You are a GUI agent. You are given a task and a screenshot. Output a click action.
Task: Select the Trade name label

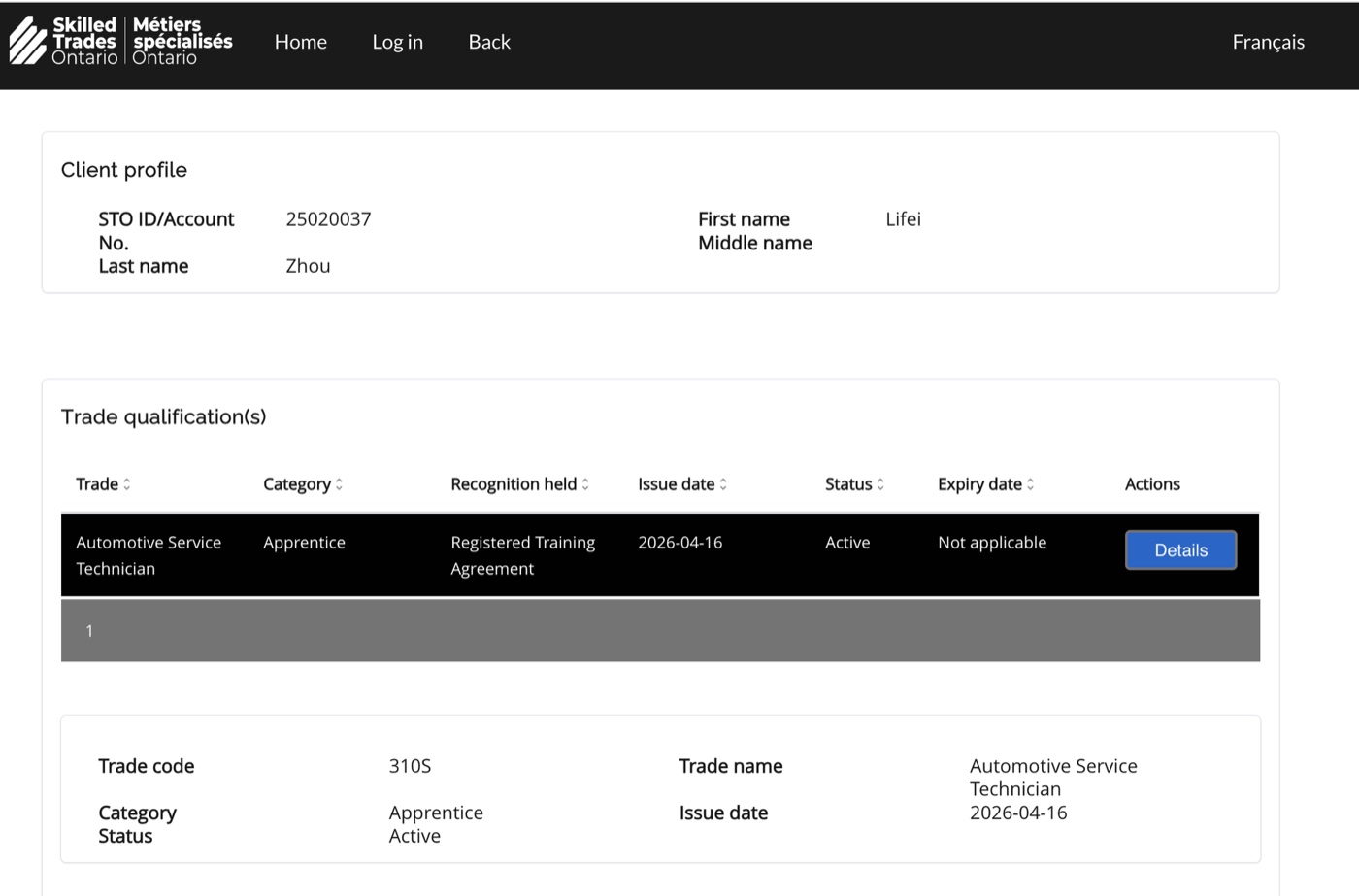pos(731,766)
